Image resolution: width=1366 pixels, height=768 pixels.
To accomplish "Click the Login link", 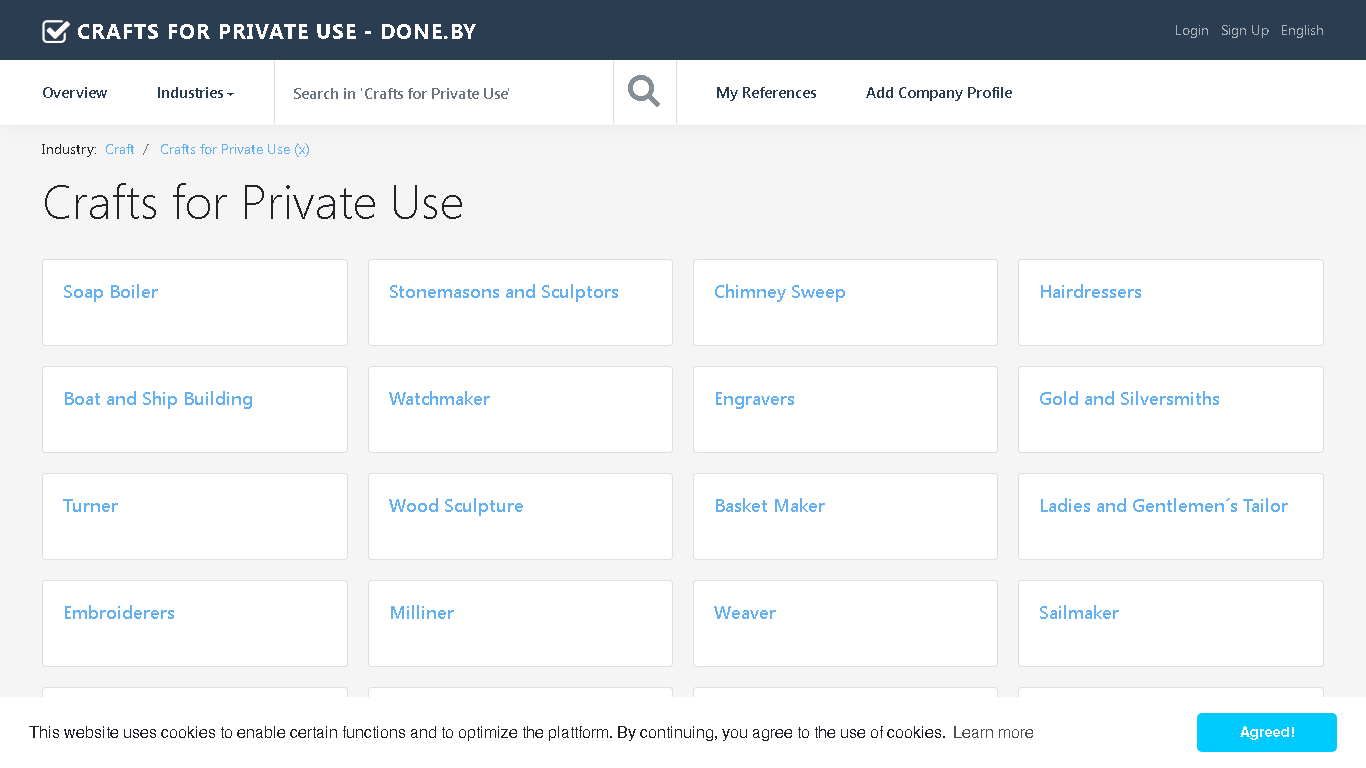I will 1191,31.
